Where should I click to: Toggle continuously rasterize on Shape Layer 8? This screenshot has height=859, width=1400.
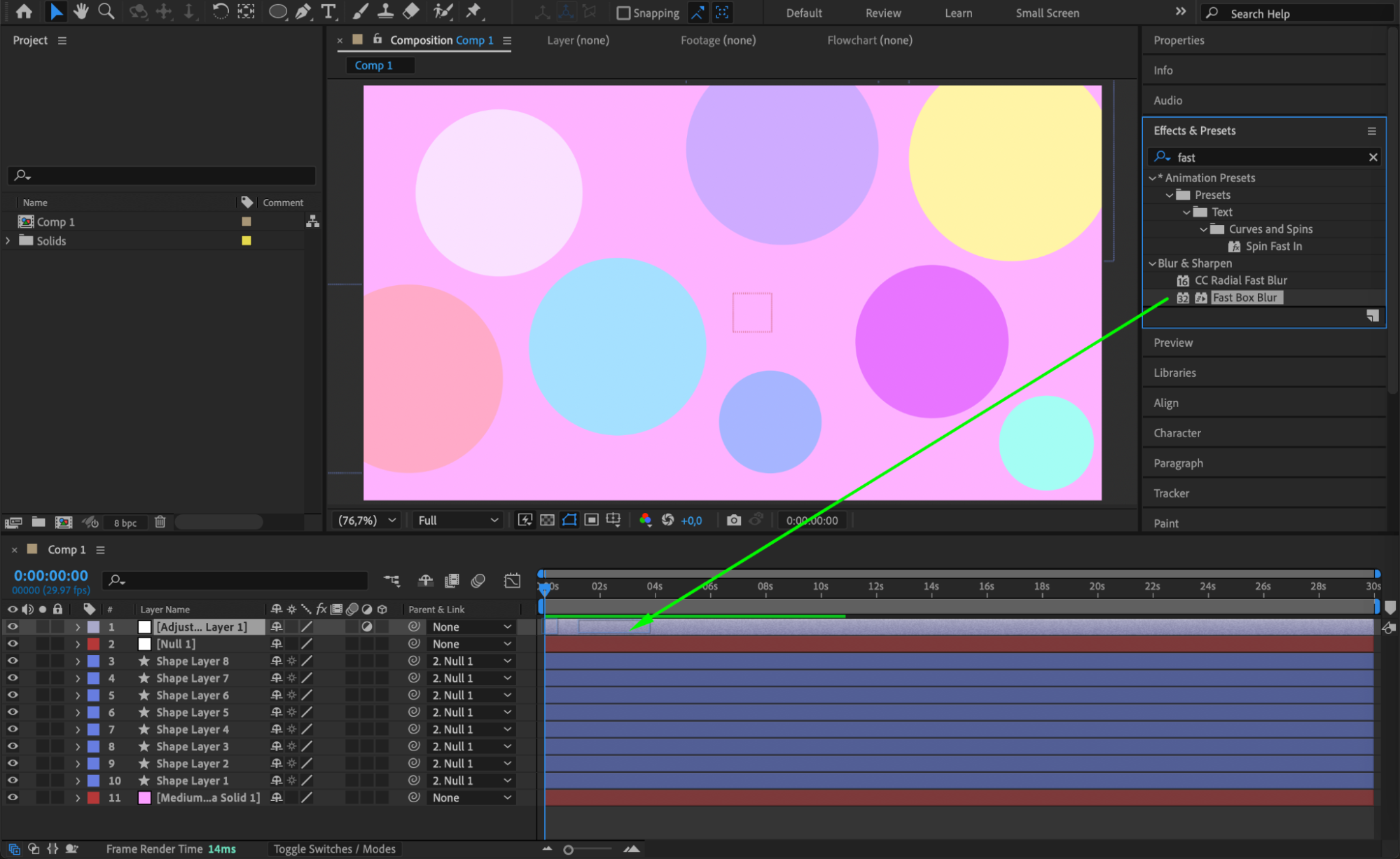tap(291, 661)
